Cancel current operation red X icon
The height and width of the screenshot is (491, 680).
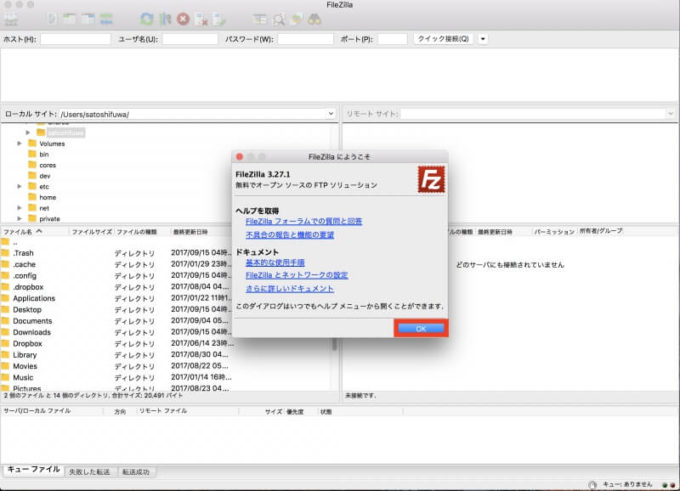pos(183,19)
